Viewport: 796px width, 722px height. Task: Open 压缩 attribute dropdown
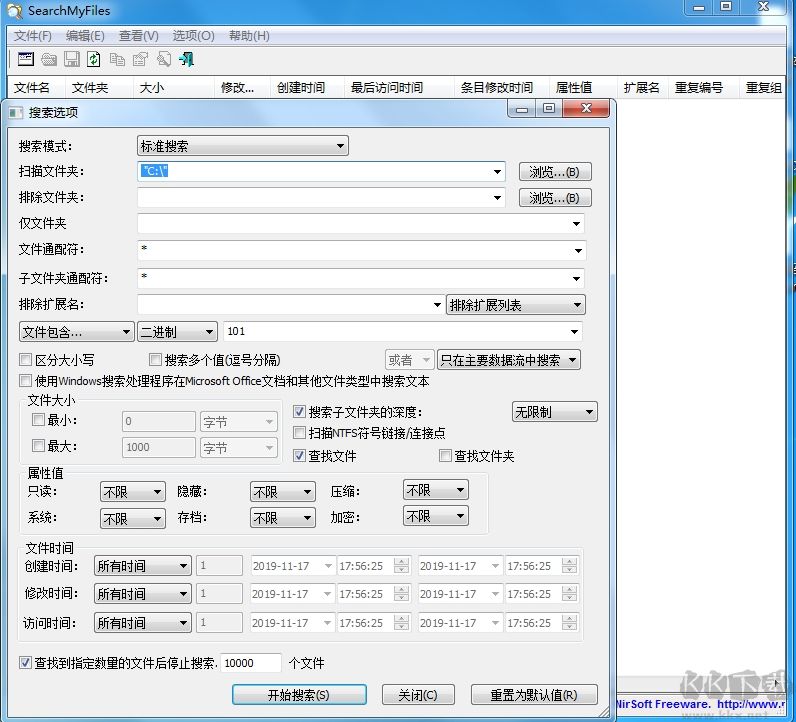[436, 490]
